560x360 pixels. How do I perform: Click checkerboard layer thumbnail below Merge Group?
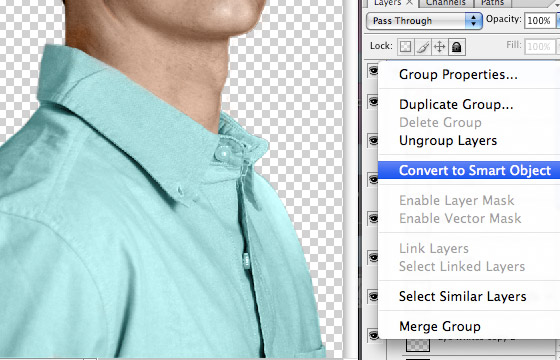[x=418, y=344]
